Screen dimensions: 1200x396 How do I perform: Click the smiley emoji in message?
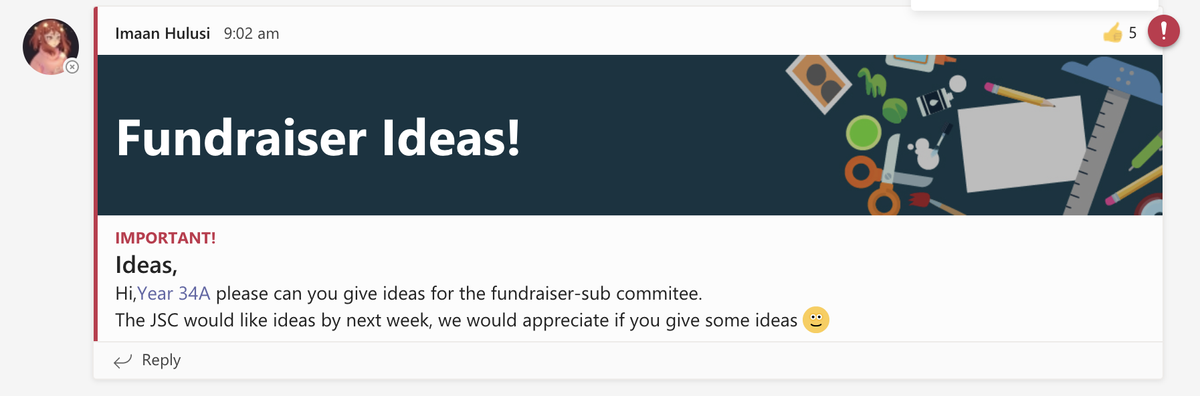[817, 320]
